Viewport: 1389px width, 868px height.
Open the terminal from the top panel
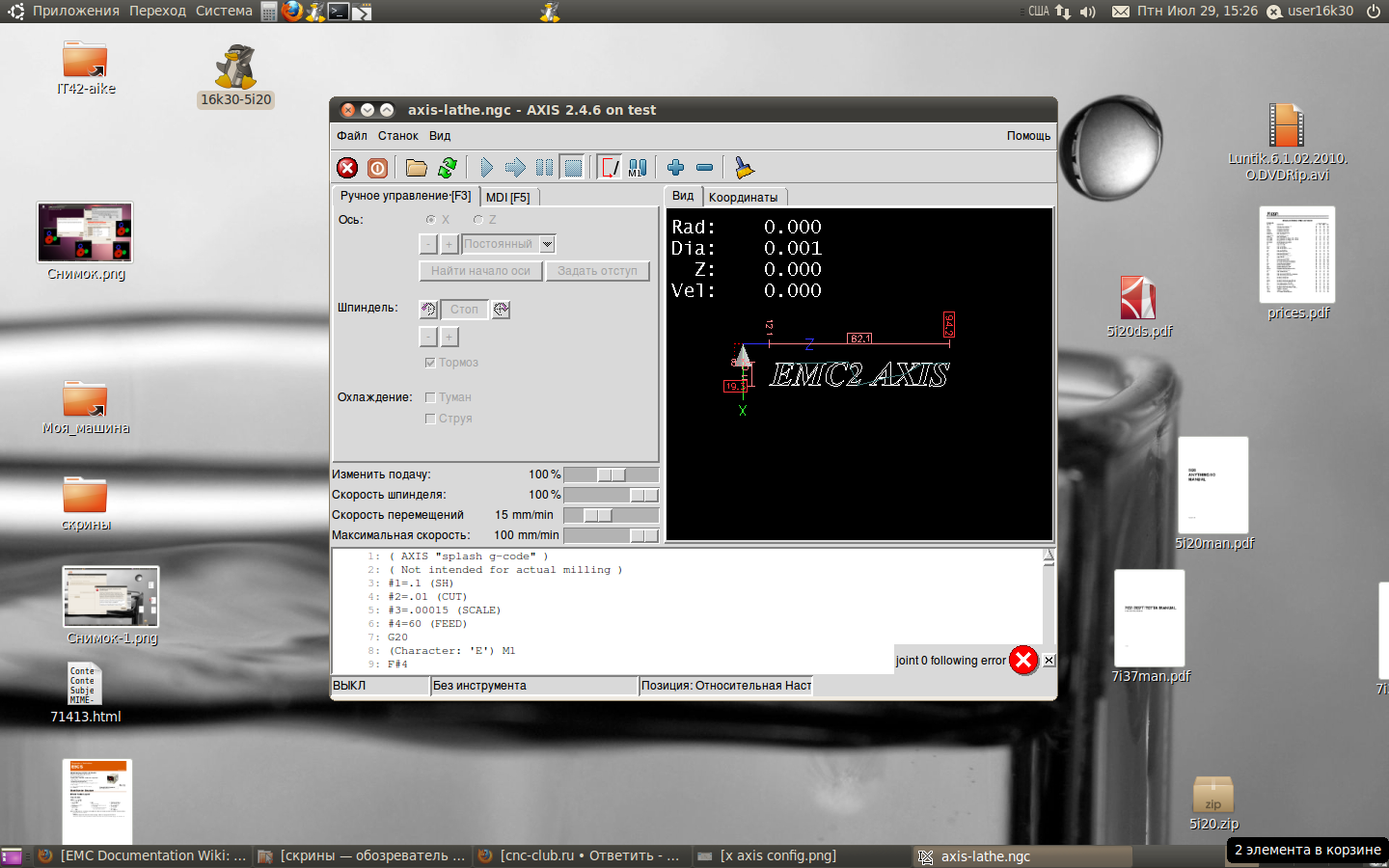[339, 12]
